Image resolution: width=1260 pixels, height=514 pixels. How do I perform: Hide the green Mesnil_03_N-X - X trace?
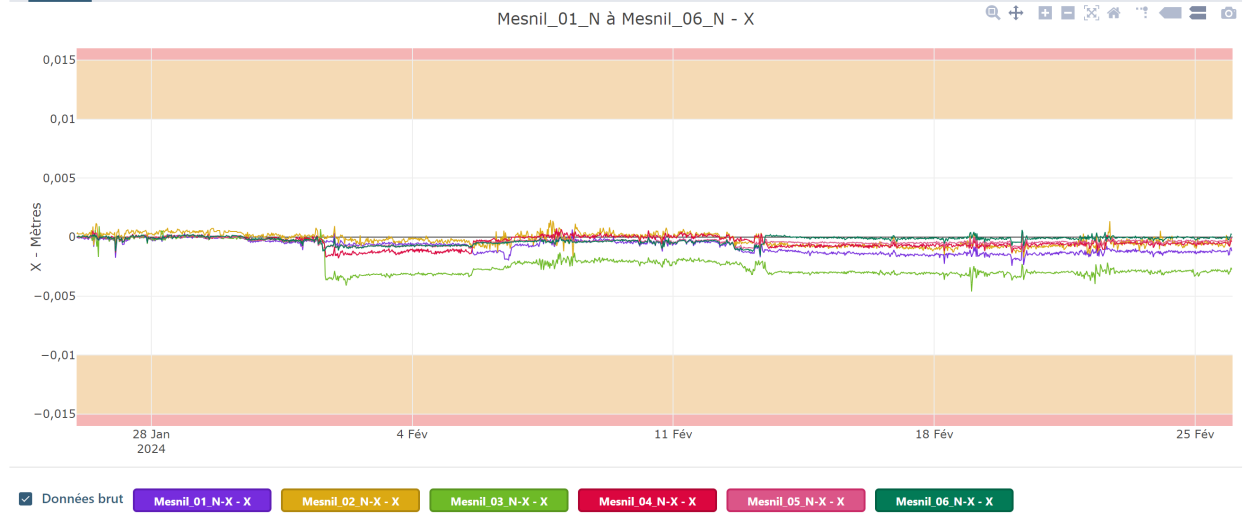(x=499, y=501)
